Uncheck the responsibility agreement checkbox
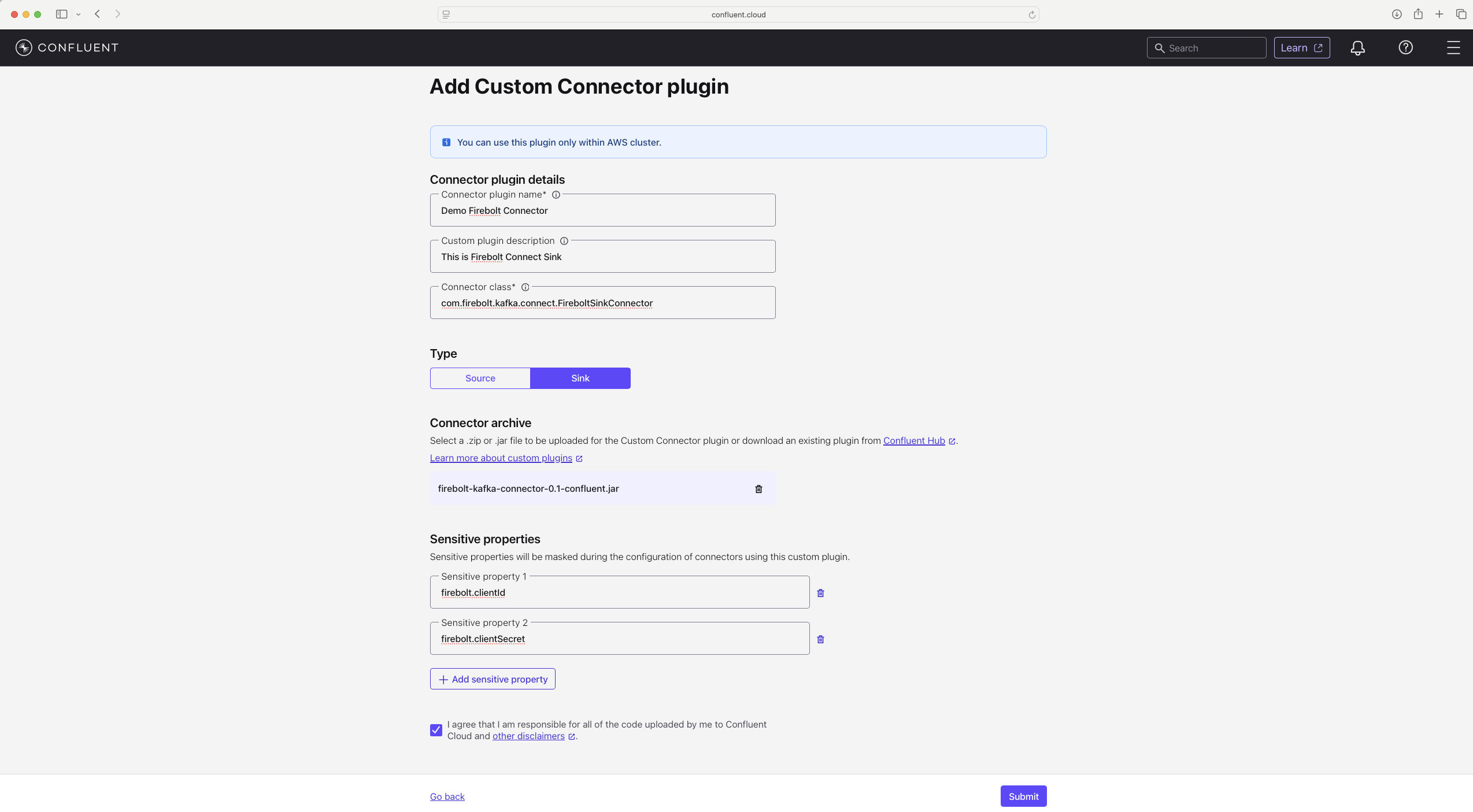1473x812 pixels. pyautogui.click(x=436, y=730)
